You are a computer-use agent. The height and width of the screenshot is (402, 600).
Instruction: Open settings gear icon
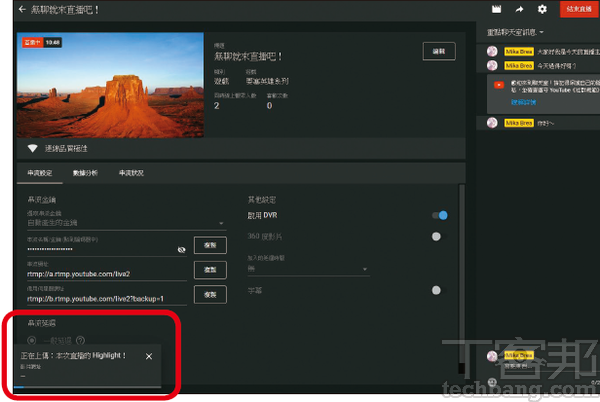pos(542,9)
